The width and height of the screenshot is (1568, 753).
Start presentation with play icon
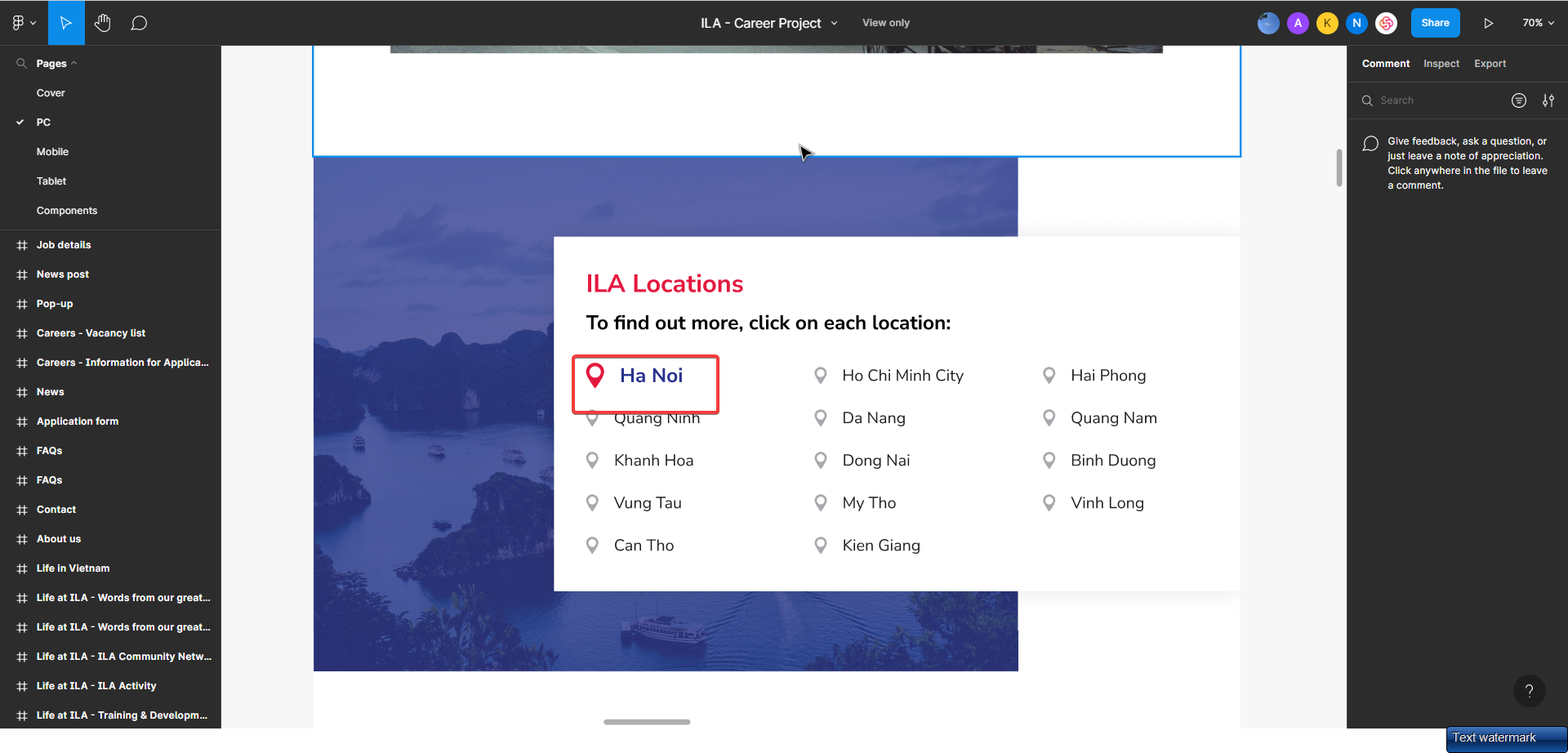(1488, 23)
